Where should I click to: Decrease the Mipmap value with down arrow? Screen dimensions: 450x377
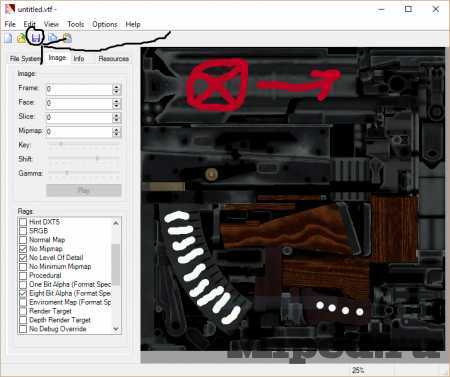(x=116, y=134)
